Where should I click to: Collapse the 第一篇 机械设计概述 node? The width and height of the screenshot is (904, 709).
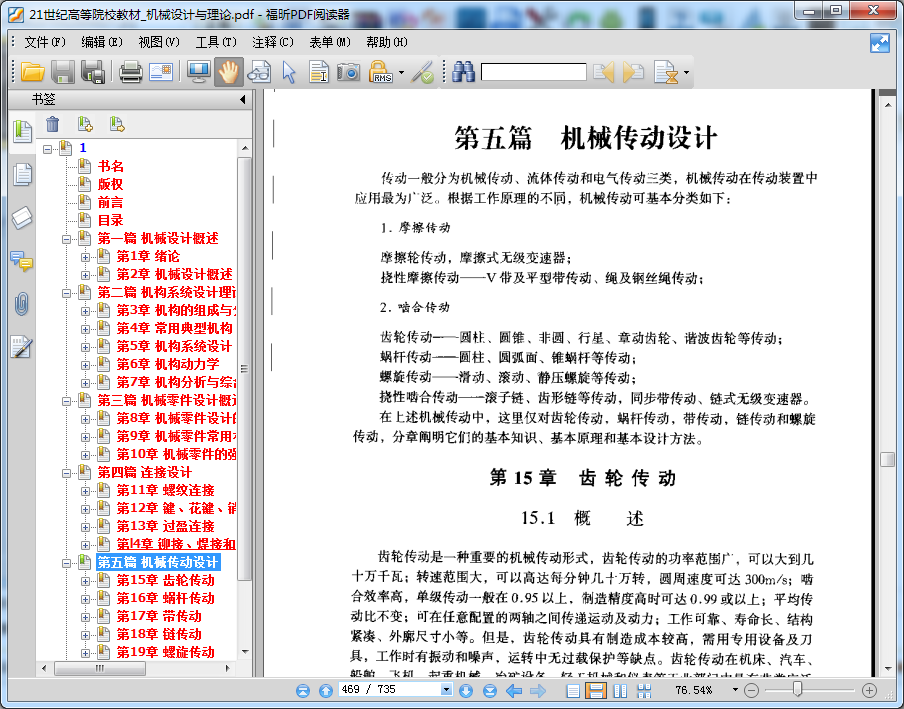[x=66, y=239]
